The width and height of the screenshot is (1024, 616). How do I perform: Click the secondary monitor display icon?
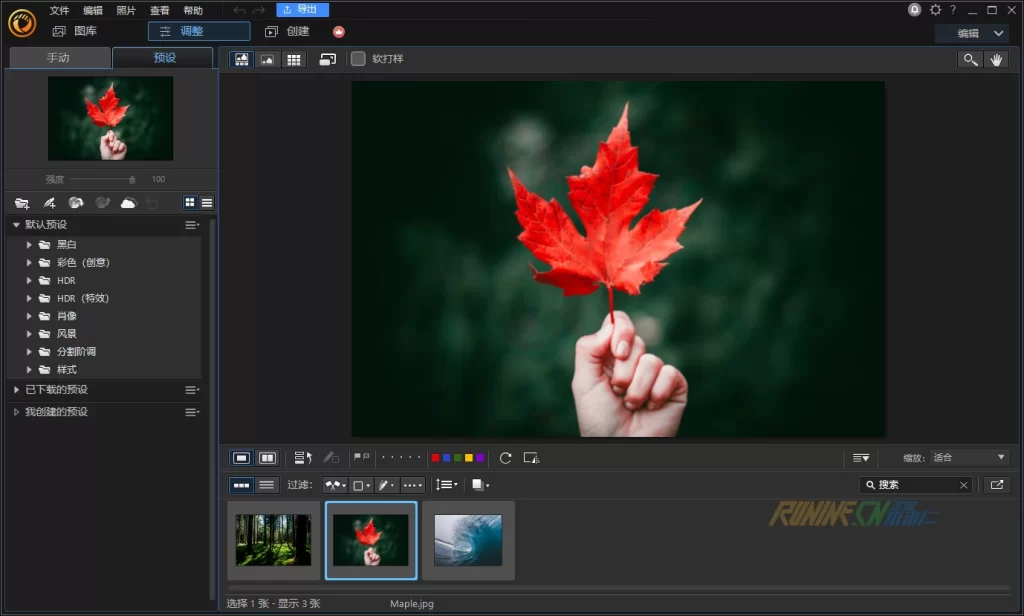327,60
